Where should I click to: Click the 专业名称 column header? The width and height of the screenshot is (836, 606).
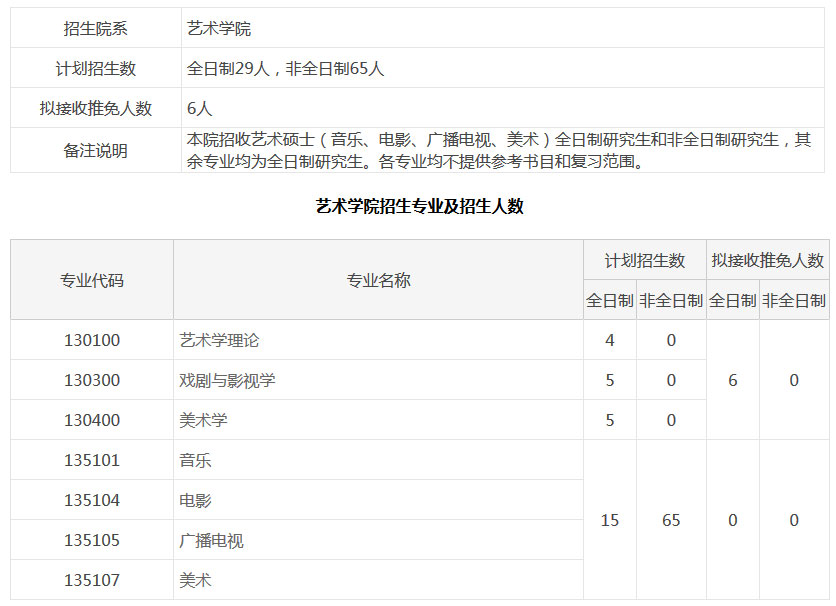[x=378, y=280]
